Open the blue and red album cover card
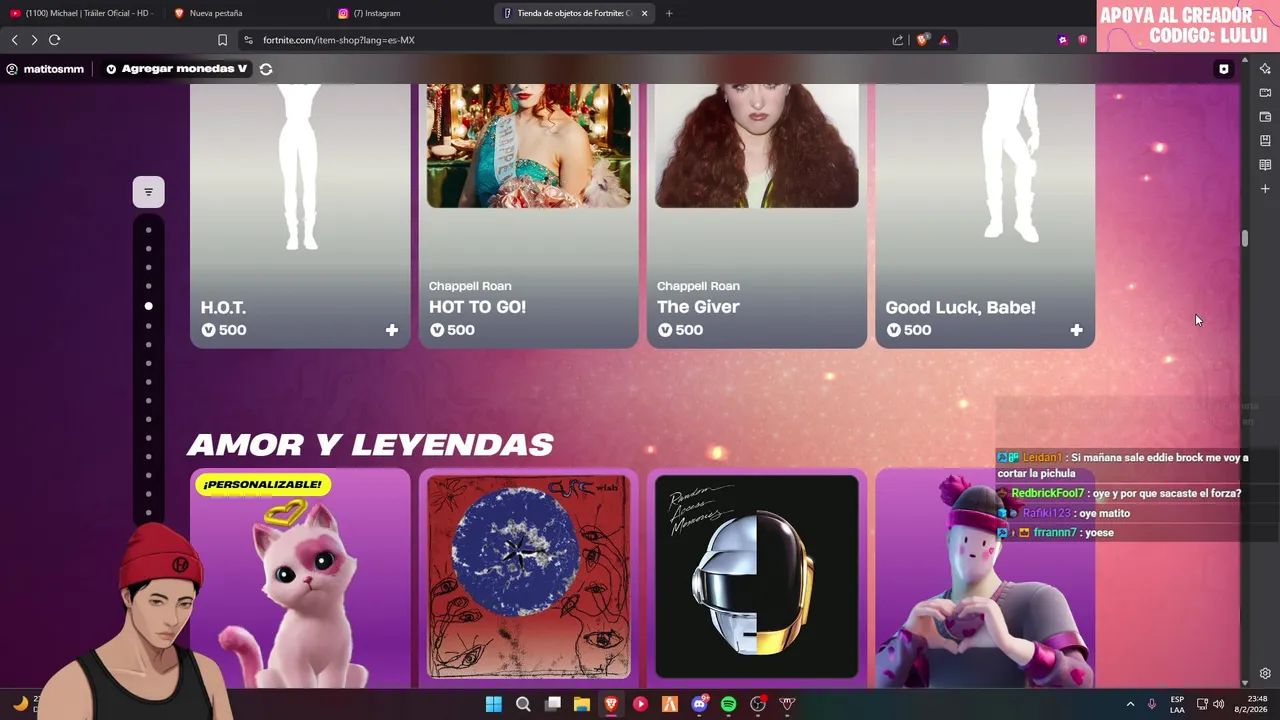This screenshot has height=720, width=1280. pyautogui.click(x=528, y=578)
